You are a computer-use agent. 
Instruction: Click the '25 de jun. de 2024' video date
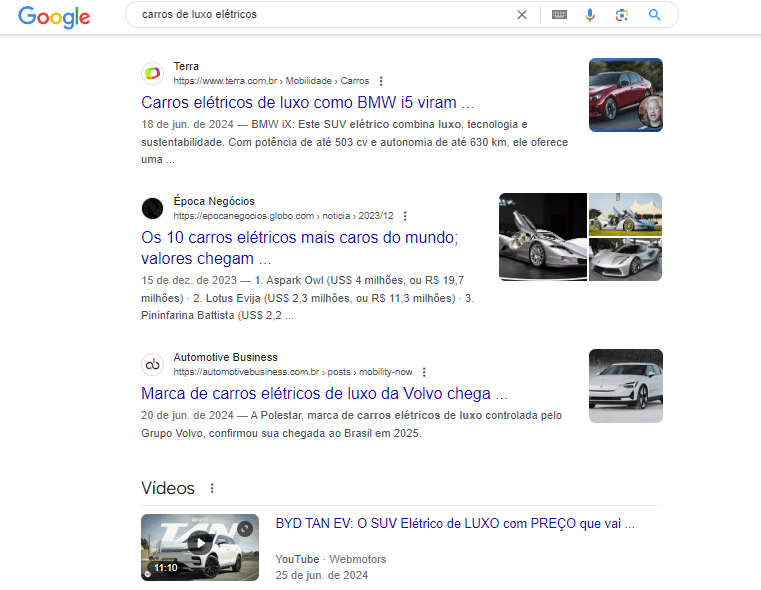pyautogui.click(x=321, y=575)
